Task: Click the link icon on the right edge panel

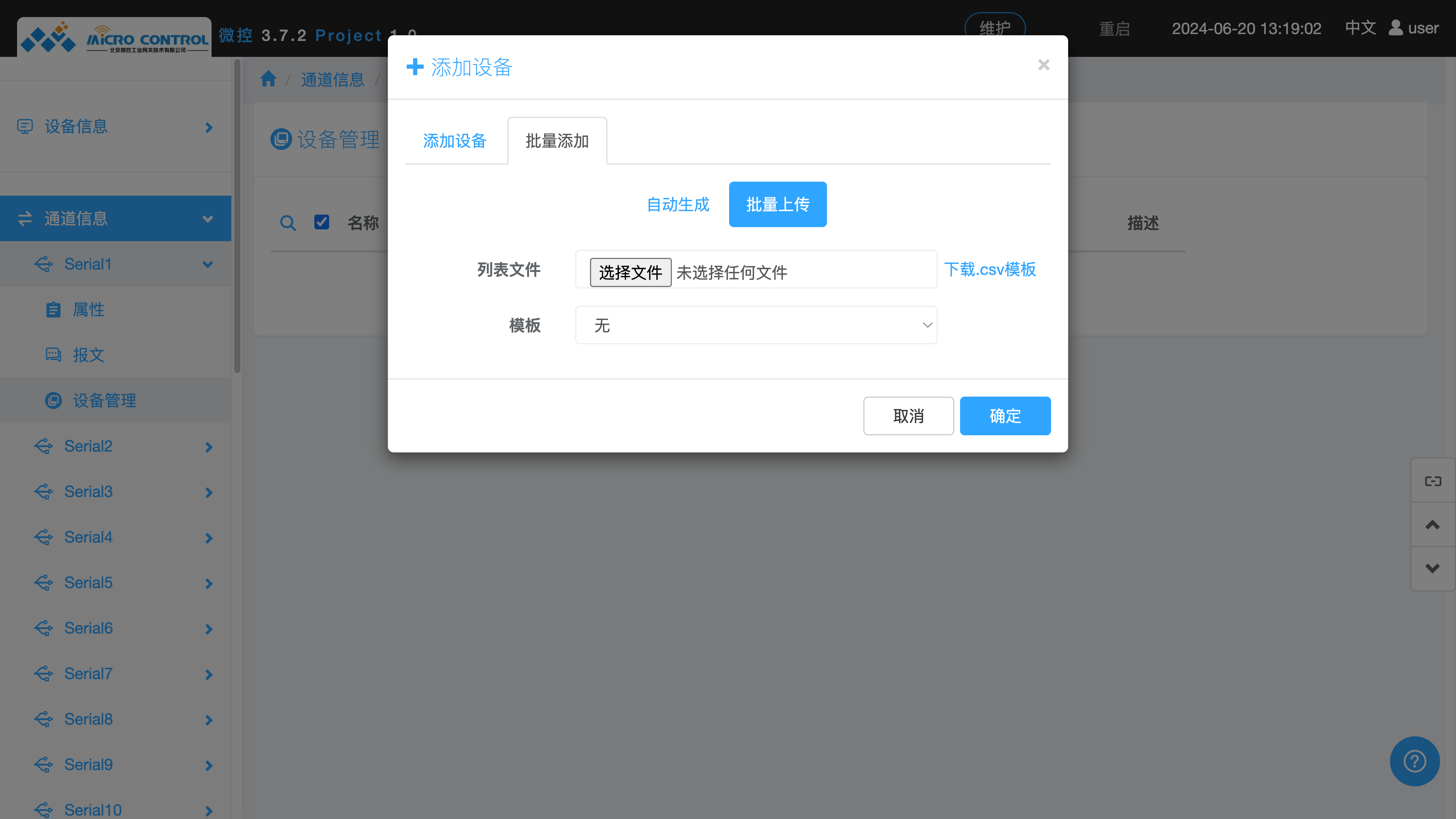Action: coord(1433,480)
